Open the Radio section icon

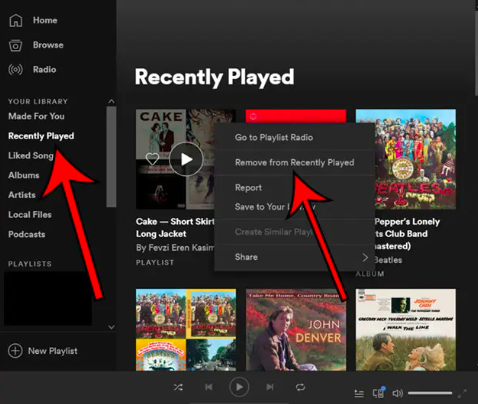[x=15, y=70]
